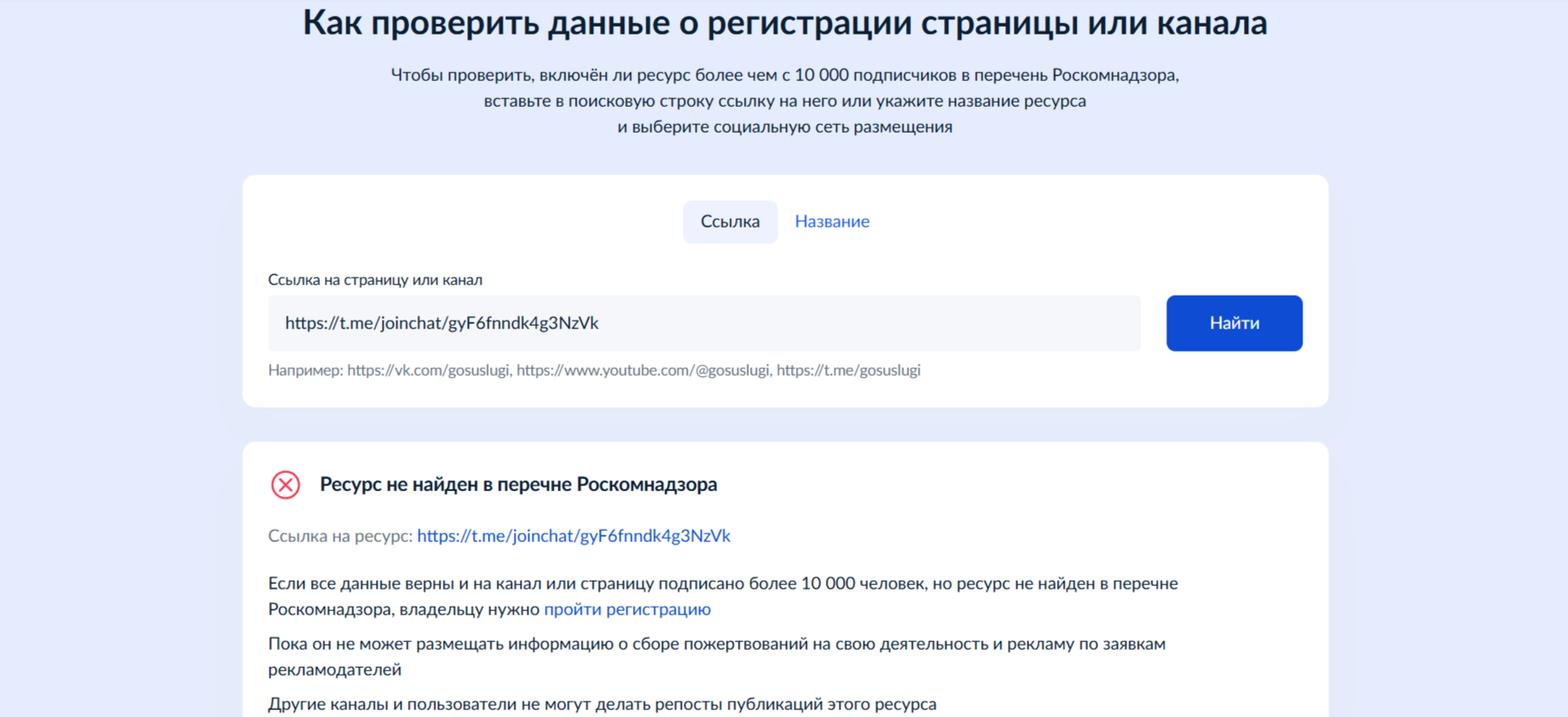Focus the page or channel link input

point(704,323)
